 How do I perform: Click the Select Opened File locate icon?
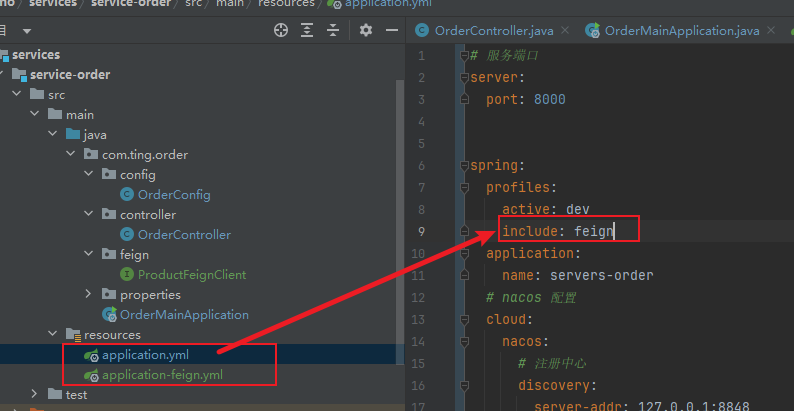click(281, 30)
